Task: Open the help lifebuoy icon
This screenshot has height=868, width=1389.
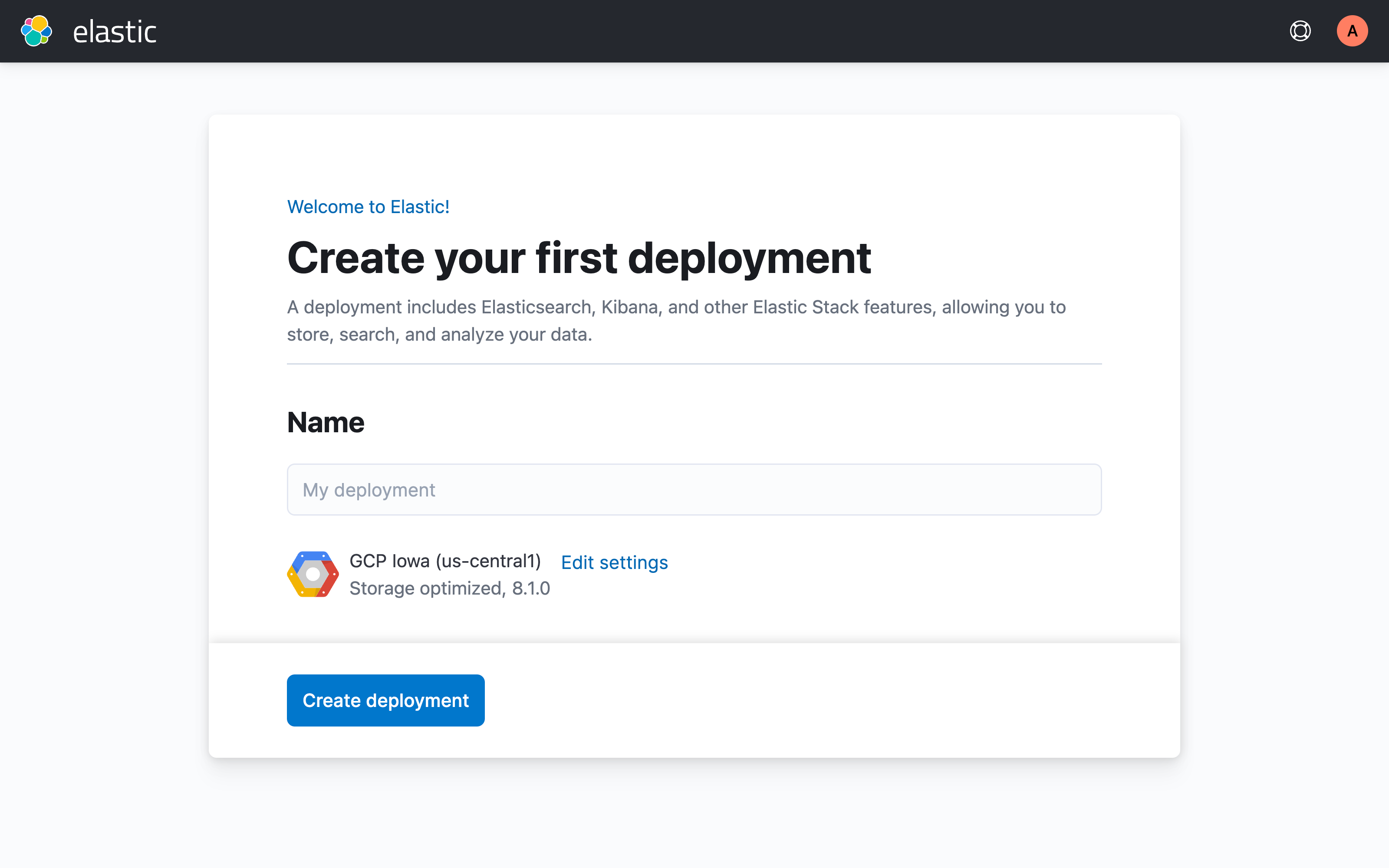Action: click(x=1300, y=31)
